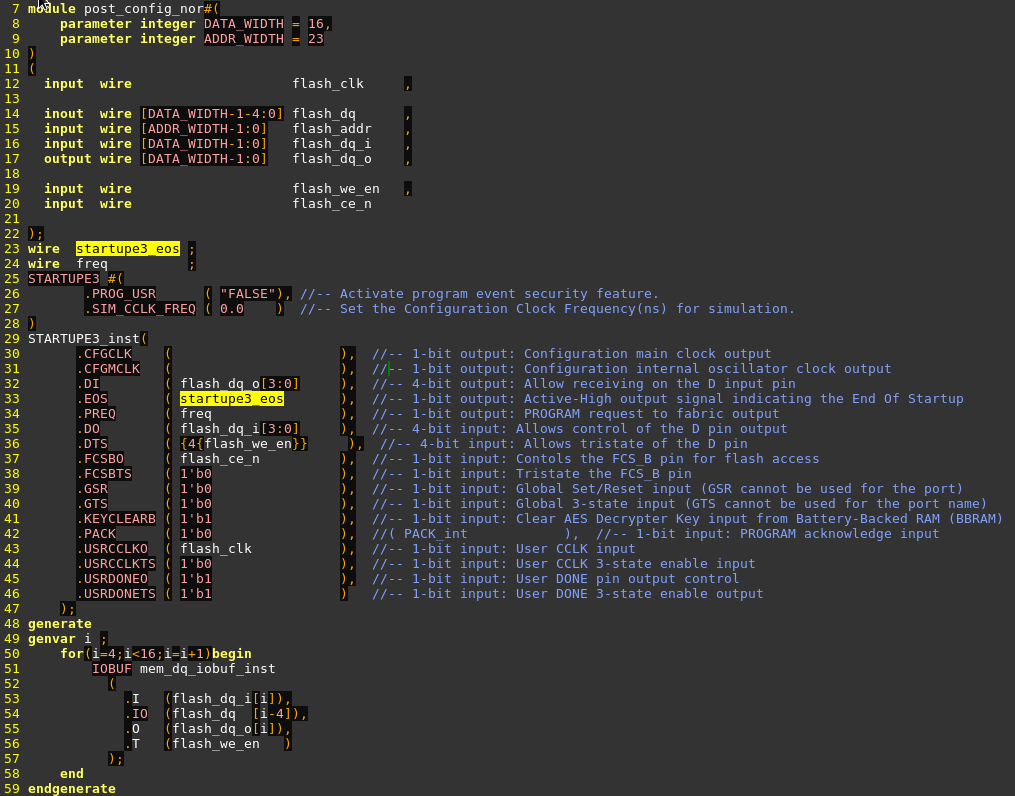1015x796 pixels.
Task: Click module name "post_config_nor" on line 7
Action: [x=144, y=9]
